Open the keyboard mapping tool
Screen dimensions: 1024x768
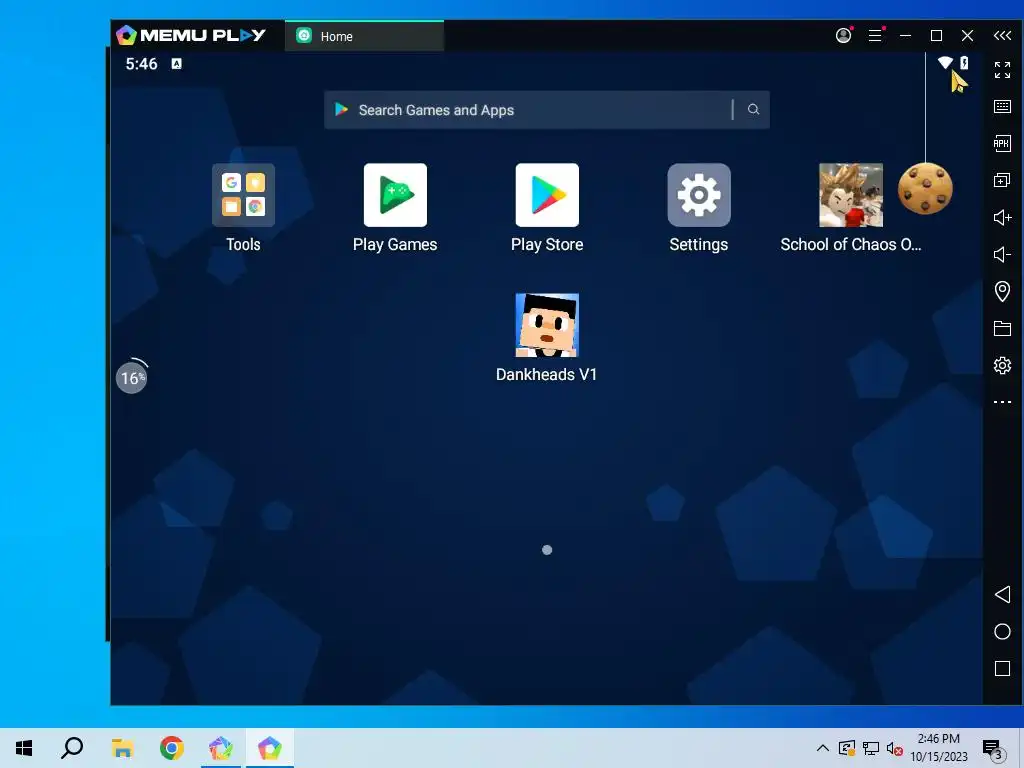(x=1002, y=106)
